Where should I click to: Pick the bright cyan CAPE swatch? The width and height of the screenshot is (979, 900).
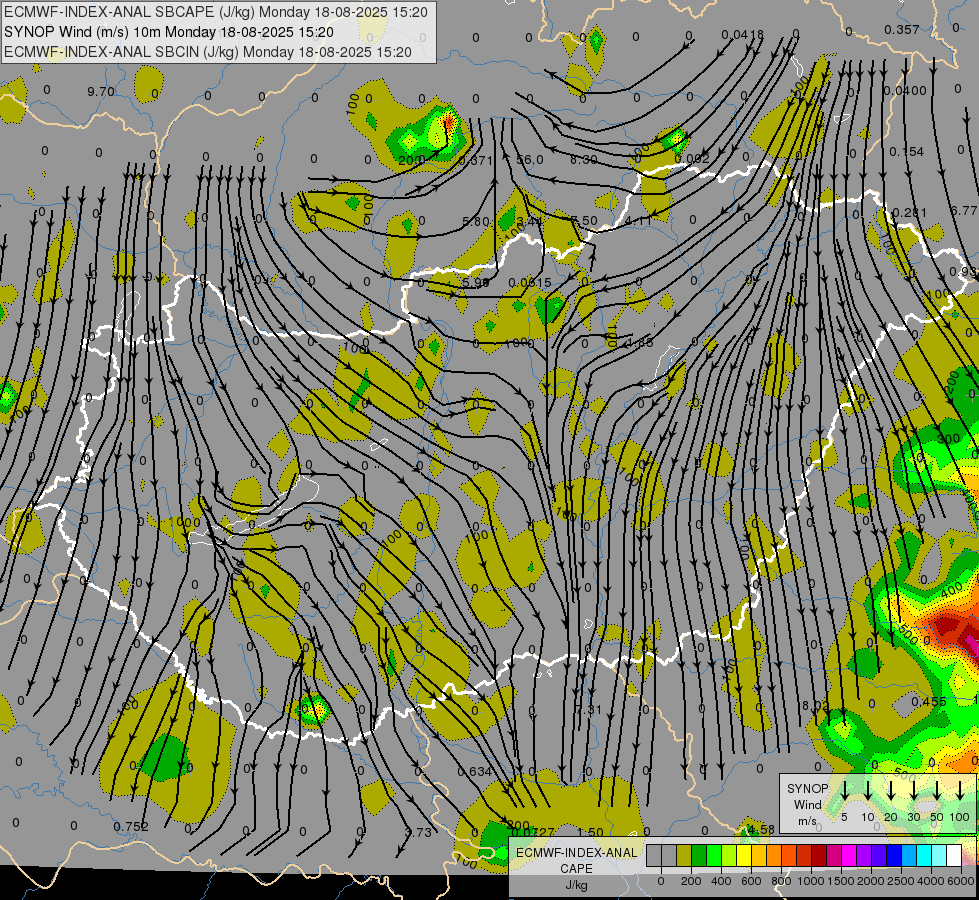(924, 855)
